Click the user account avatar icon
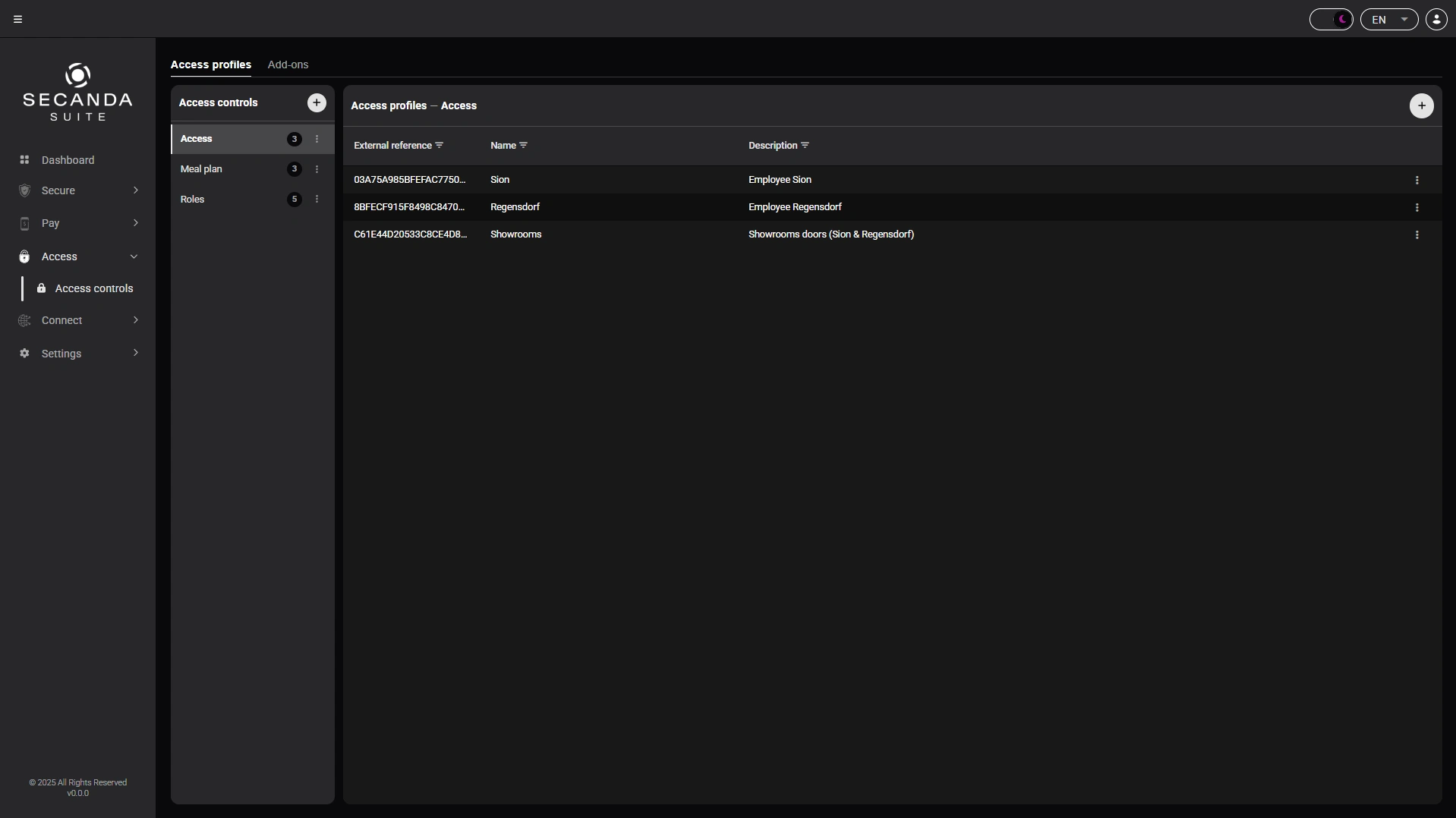Image resolution: width=1456 pixels, height=818 pixels. [x=1436, y=20]
